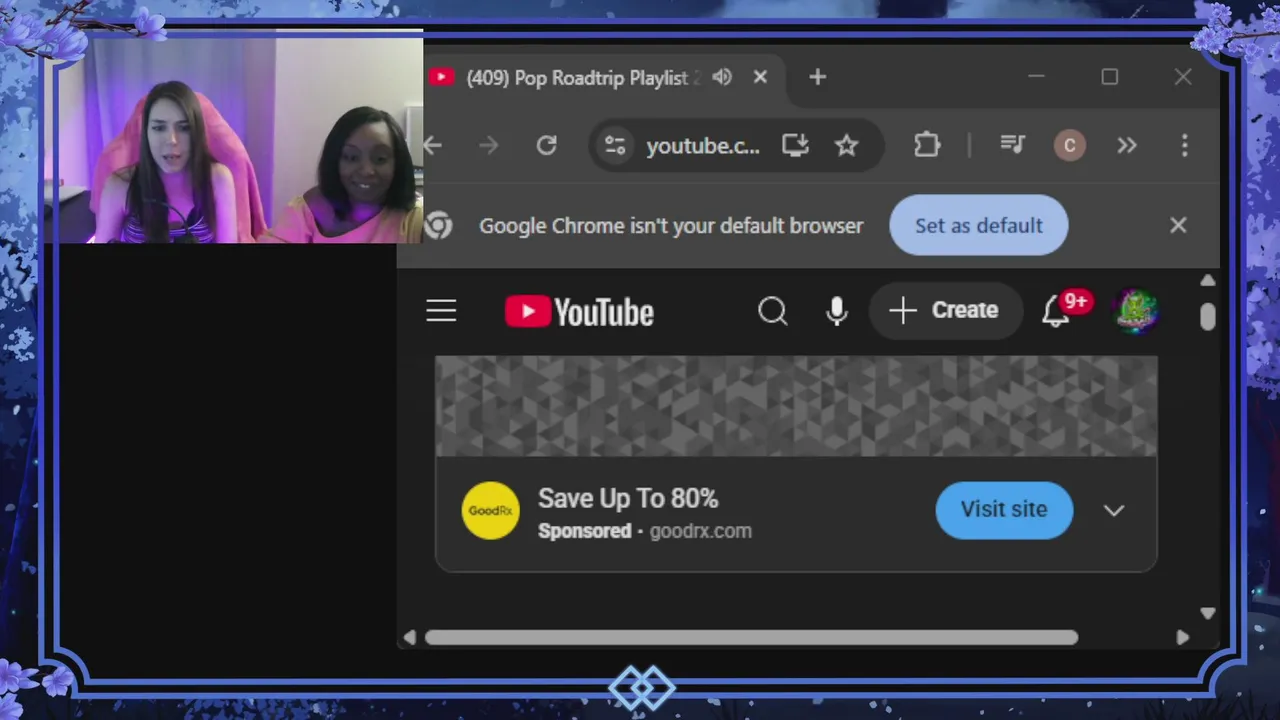Click the vertical scrollbar thumb
The height and width of the screenshot is (720, 1280).
[x=1207, y=316]
